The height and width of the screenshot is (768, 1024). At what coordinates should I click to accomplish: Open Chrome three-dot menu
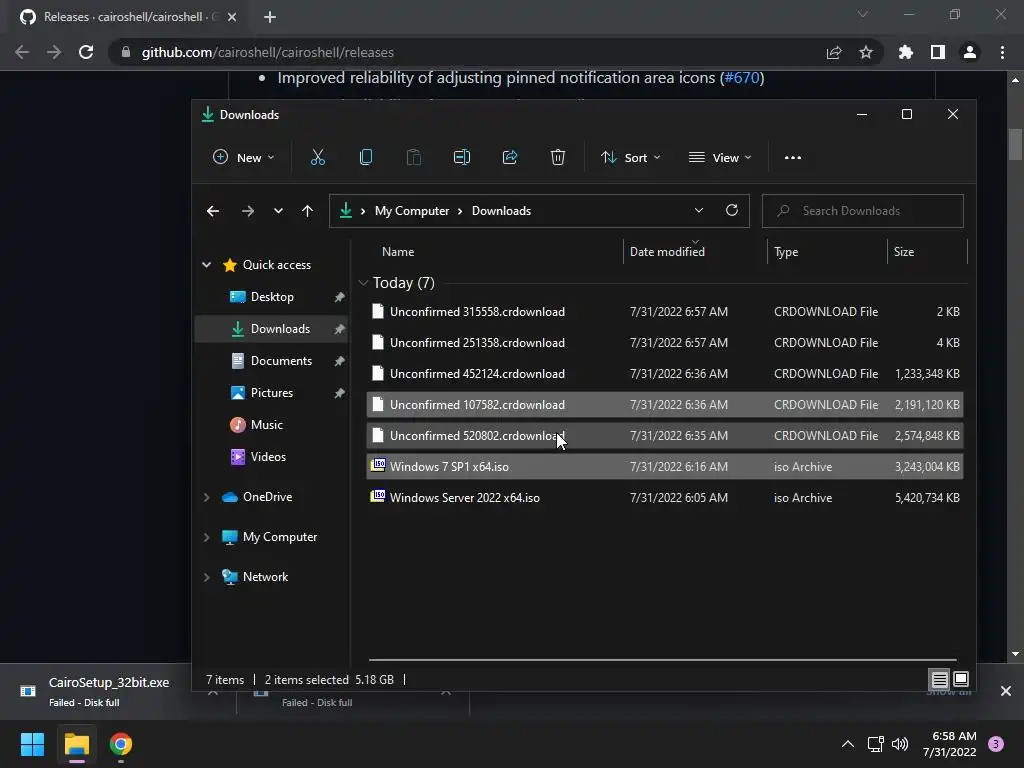[x=1002, y=52]
